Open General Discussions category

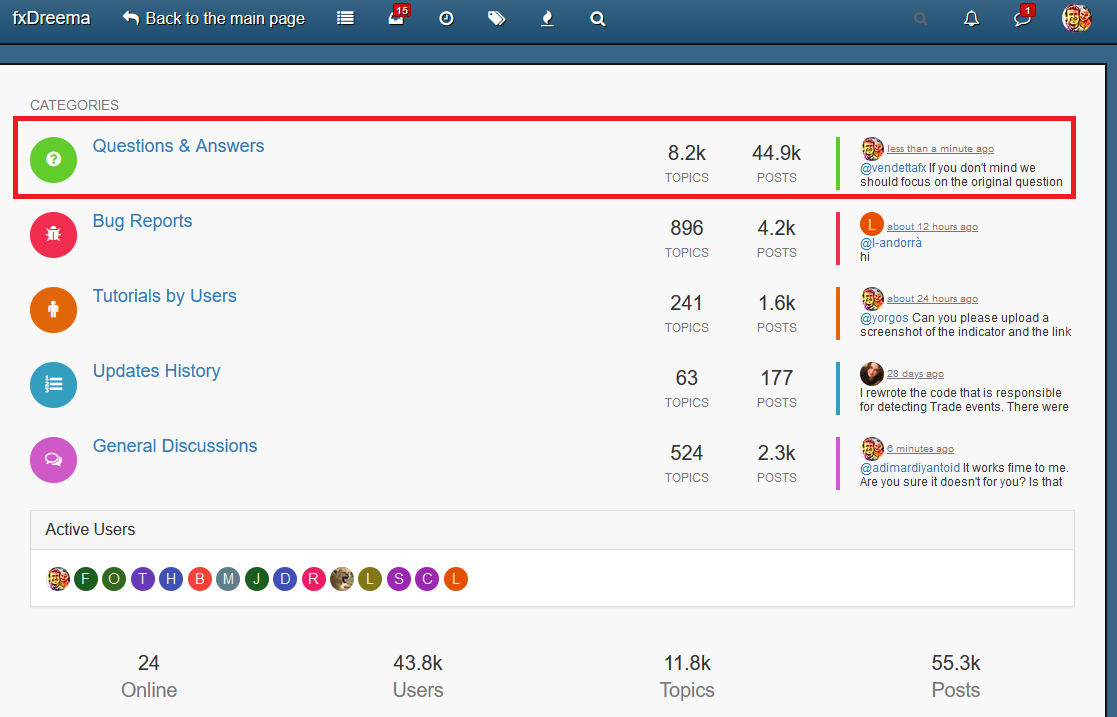175,446
